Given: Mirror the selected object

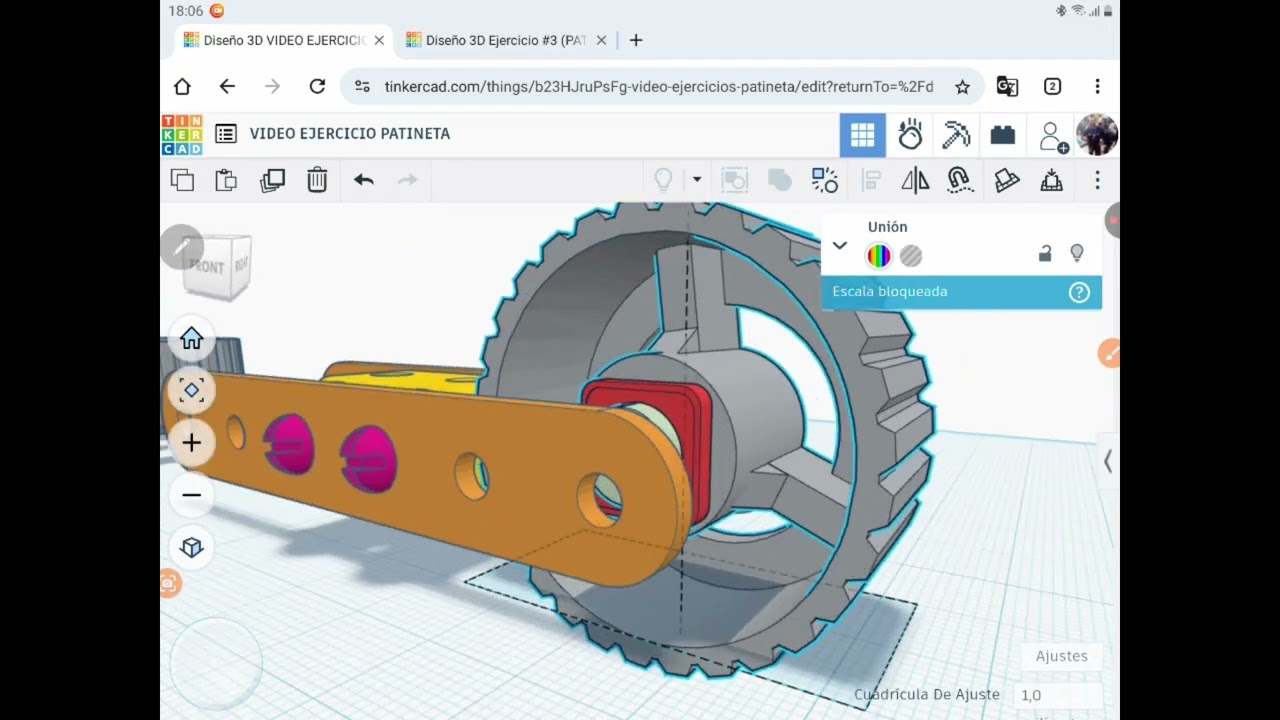Looking at the screenshot, I should click(x=915, y=180).
